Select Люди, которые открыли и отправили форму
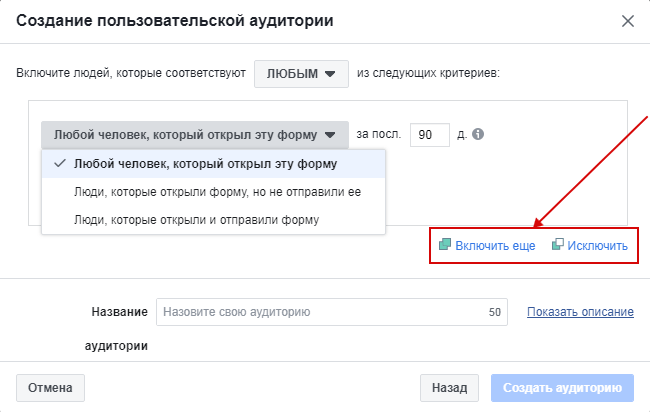Viewport: 650px width, 412px height. (x=196, y=219)
